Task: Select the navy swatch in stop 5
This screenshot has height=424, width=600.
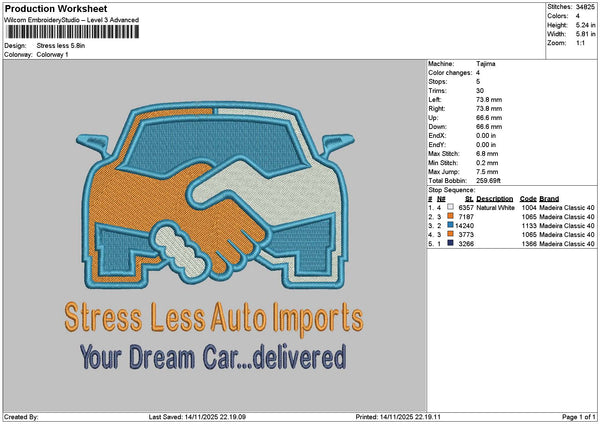Action: pos(451,243)
